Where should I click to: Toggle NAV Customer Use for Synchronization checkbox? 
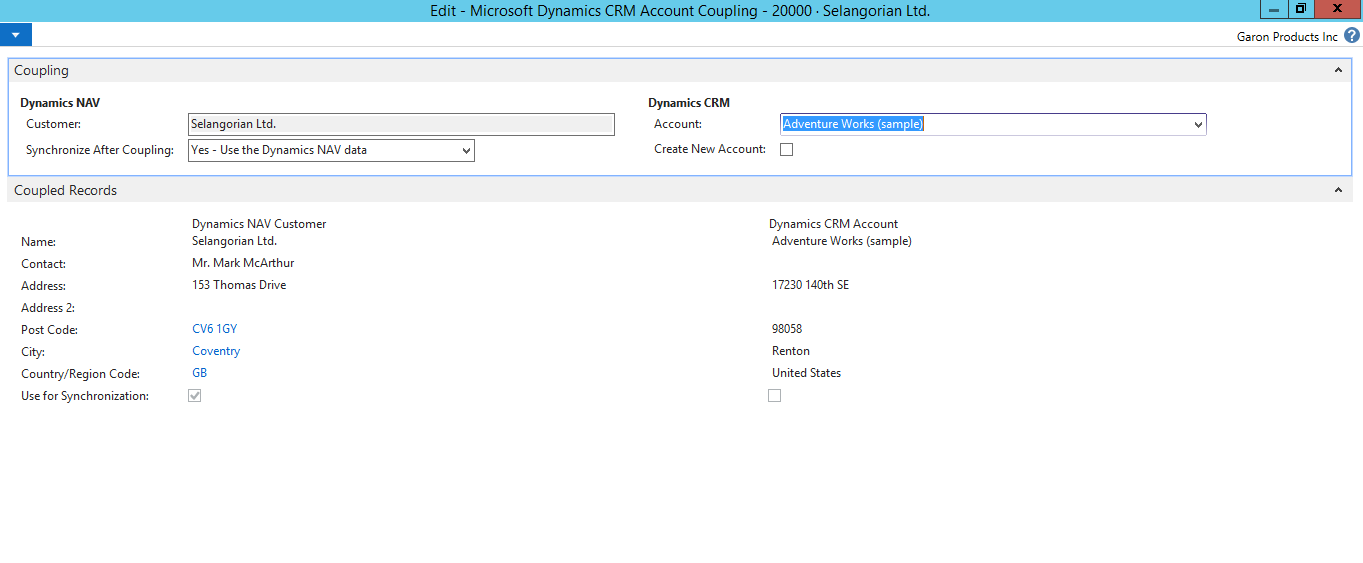195,396
